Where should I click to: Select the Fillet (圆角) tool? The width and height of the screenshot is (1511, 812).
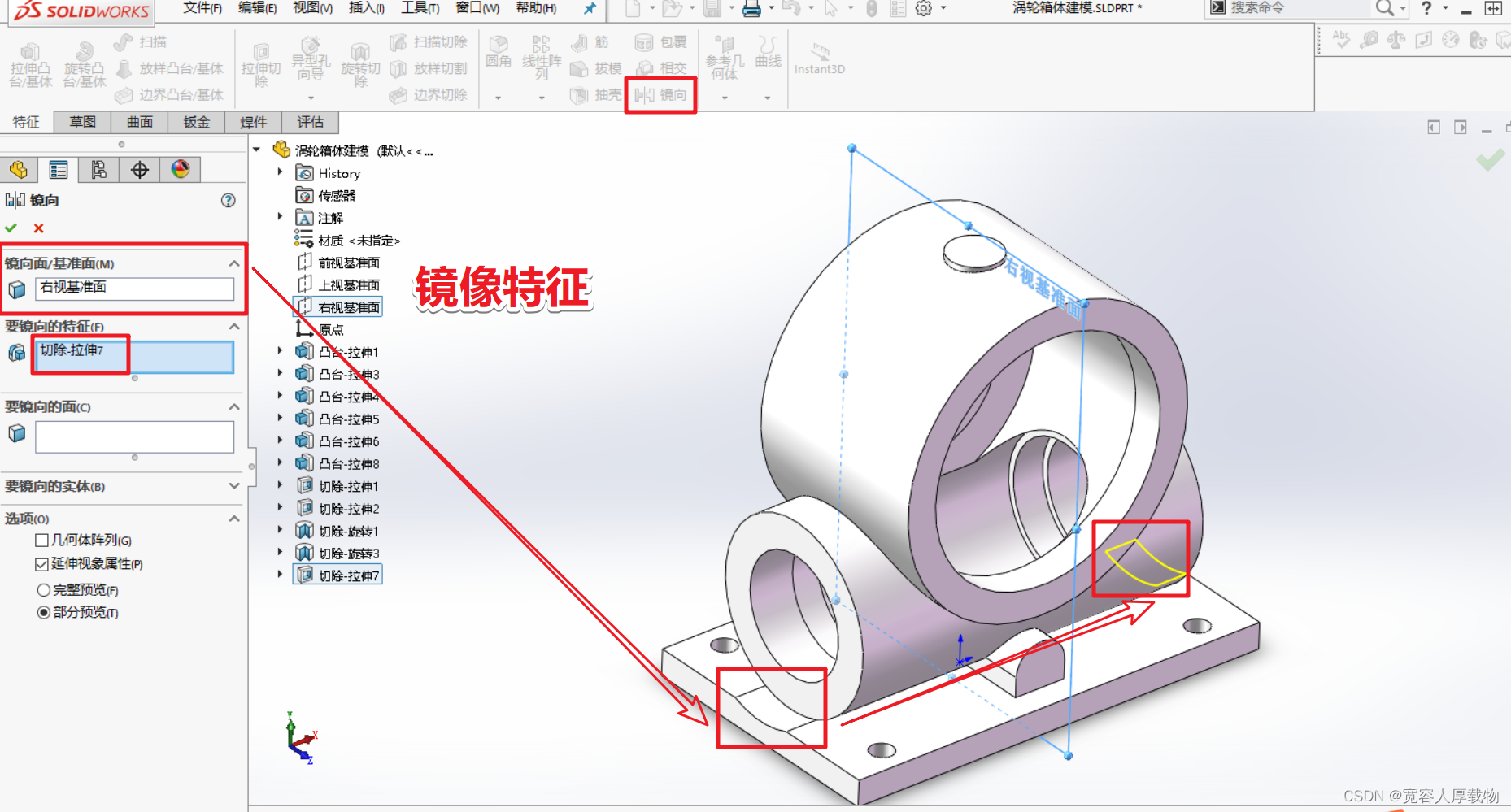499,52
